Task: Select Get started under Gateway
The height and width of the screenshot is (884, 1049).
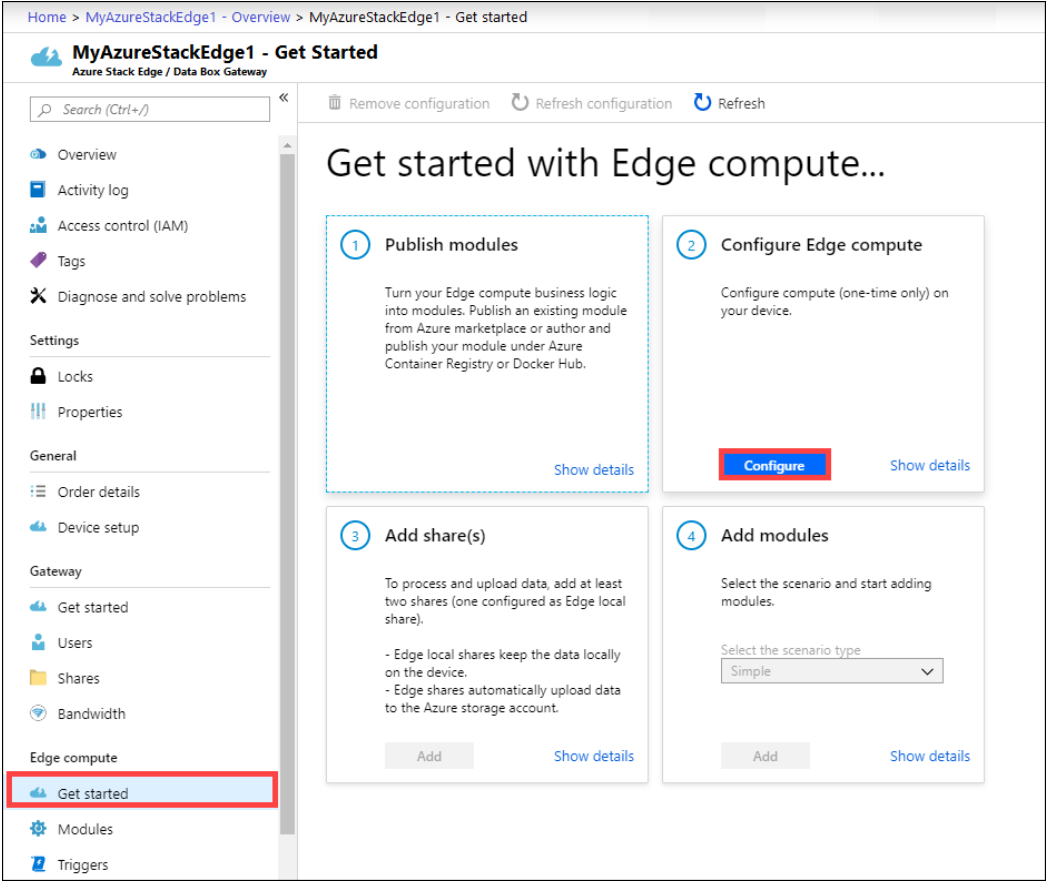Action: (92, 607)
